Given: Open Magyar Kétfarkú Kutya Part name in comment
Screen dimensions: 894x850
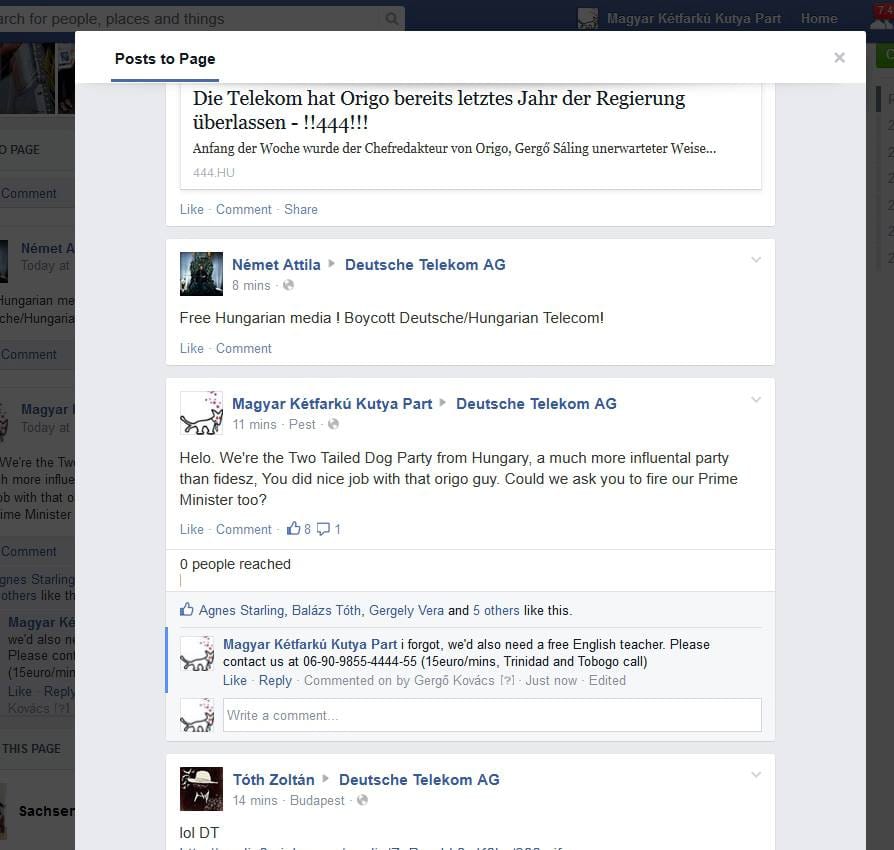Looking at the screenshot, I should [310, 645].
